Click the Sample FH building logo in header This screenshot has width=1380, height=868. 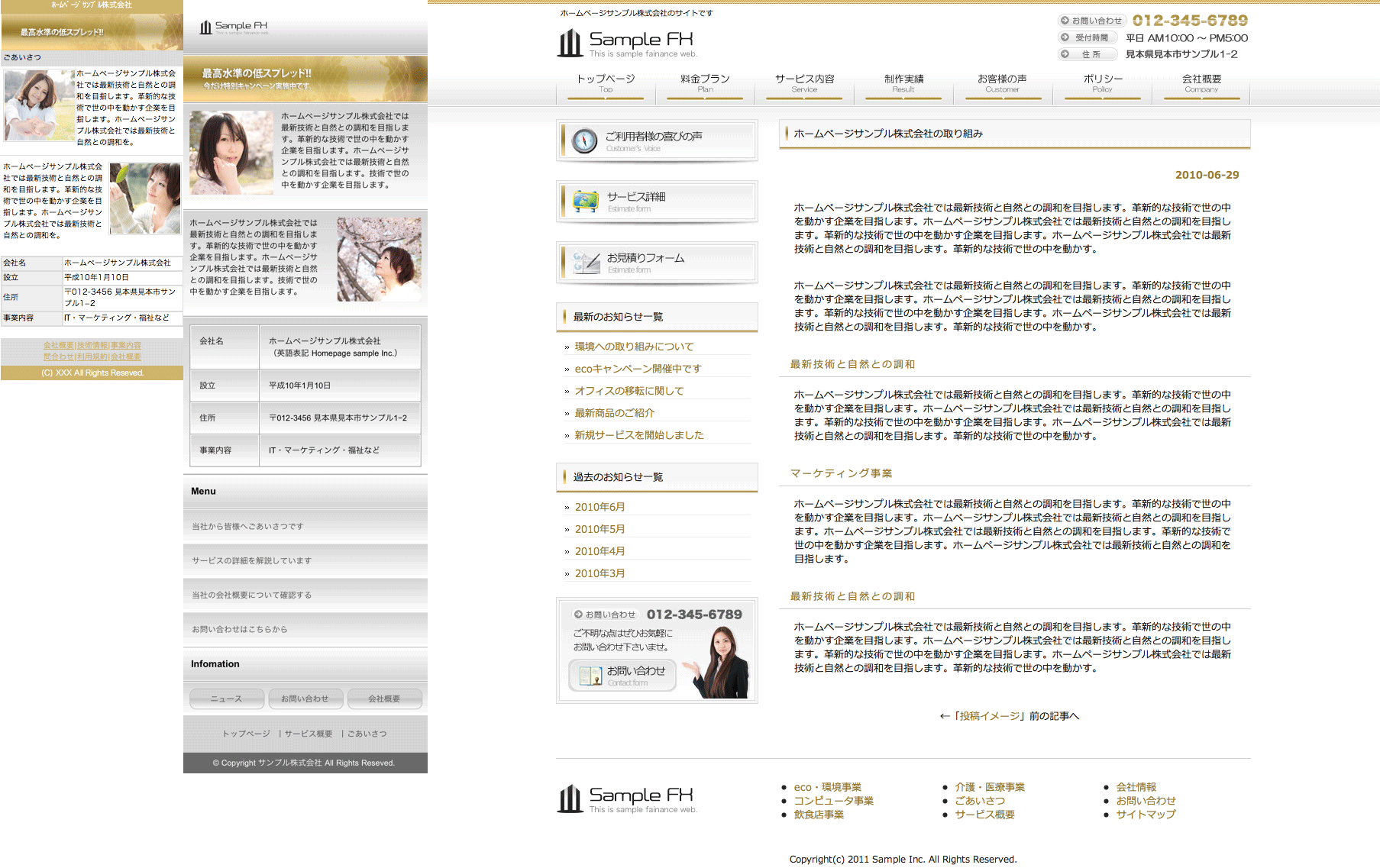coord(570,43)
